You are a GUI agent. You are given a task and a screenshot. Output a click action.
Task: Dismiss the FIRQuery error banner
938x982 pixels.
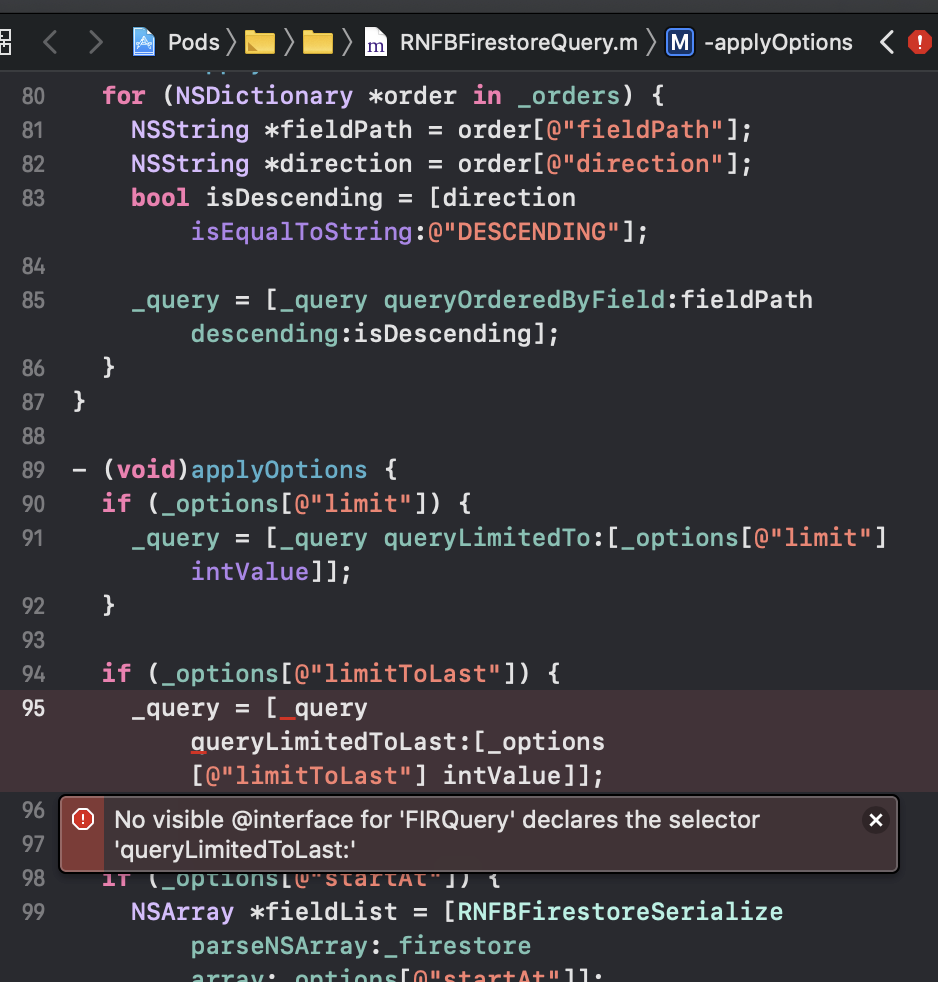[x=876, y=820]
